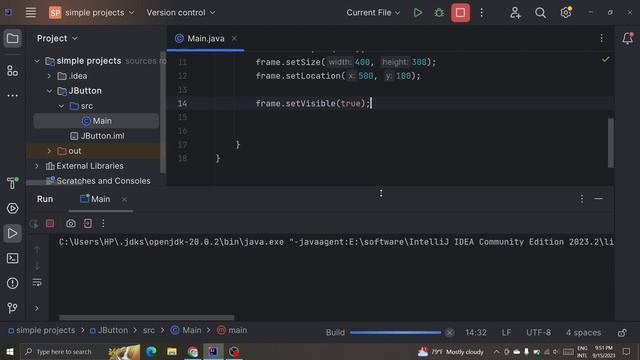Image resolution: width=640 pixels, height=360 pixels.
Task: Change line separator LF
Action: [506, 333]
